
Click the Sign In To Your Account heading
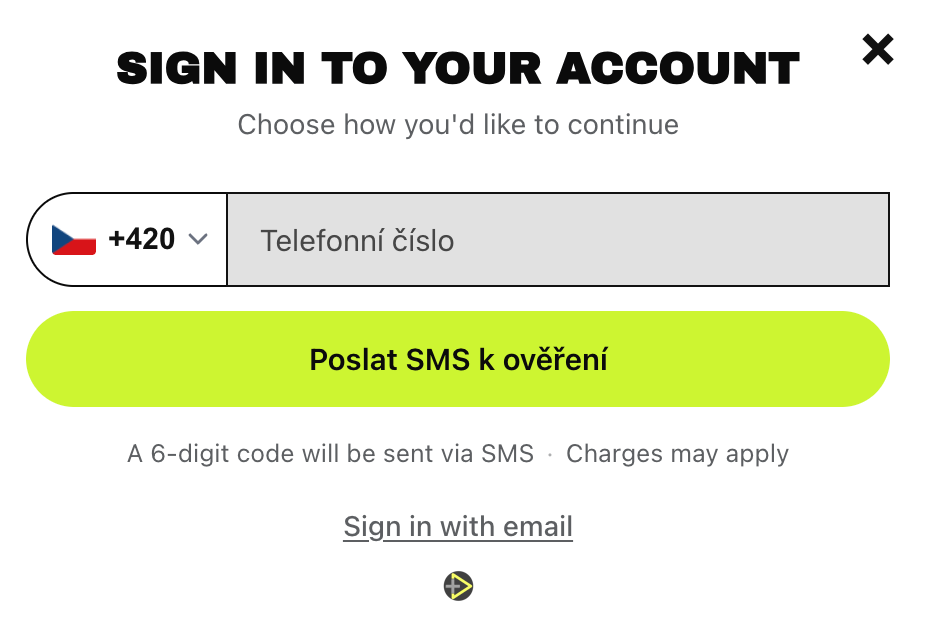point(458,69)
